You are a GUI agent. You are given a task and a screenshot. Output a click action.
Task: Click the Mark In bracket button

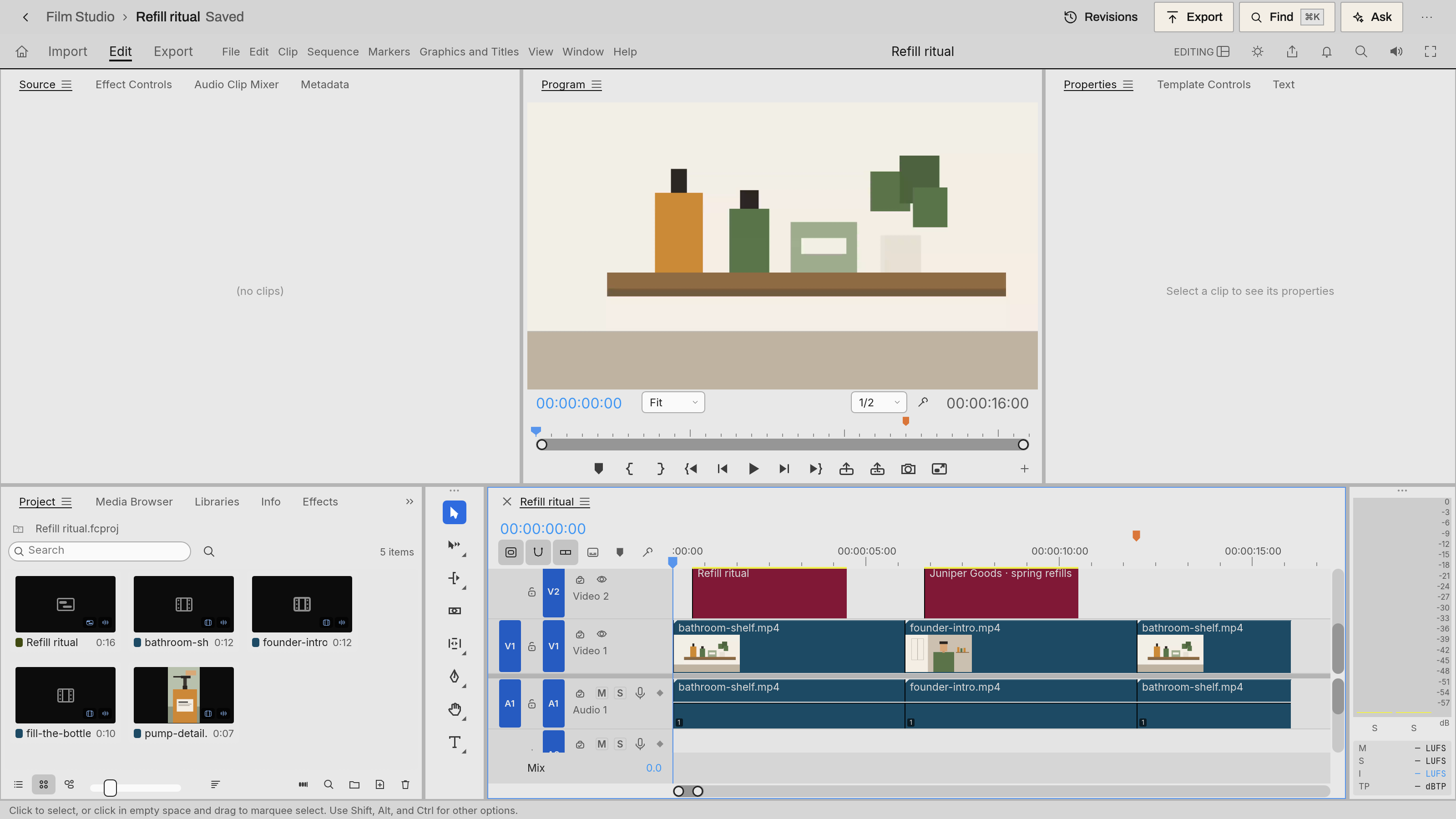point(629,469)
